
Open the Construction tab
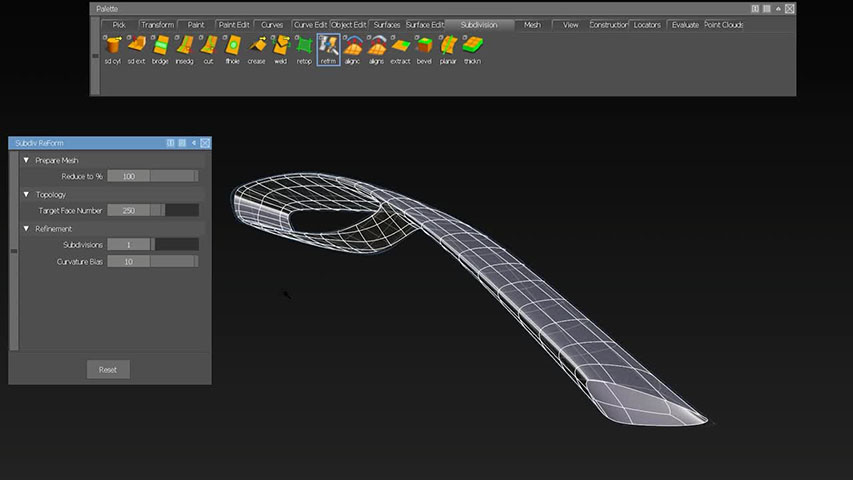coord(609,24)
